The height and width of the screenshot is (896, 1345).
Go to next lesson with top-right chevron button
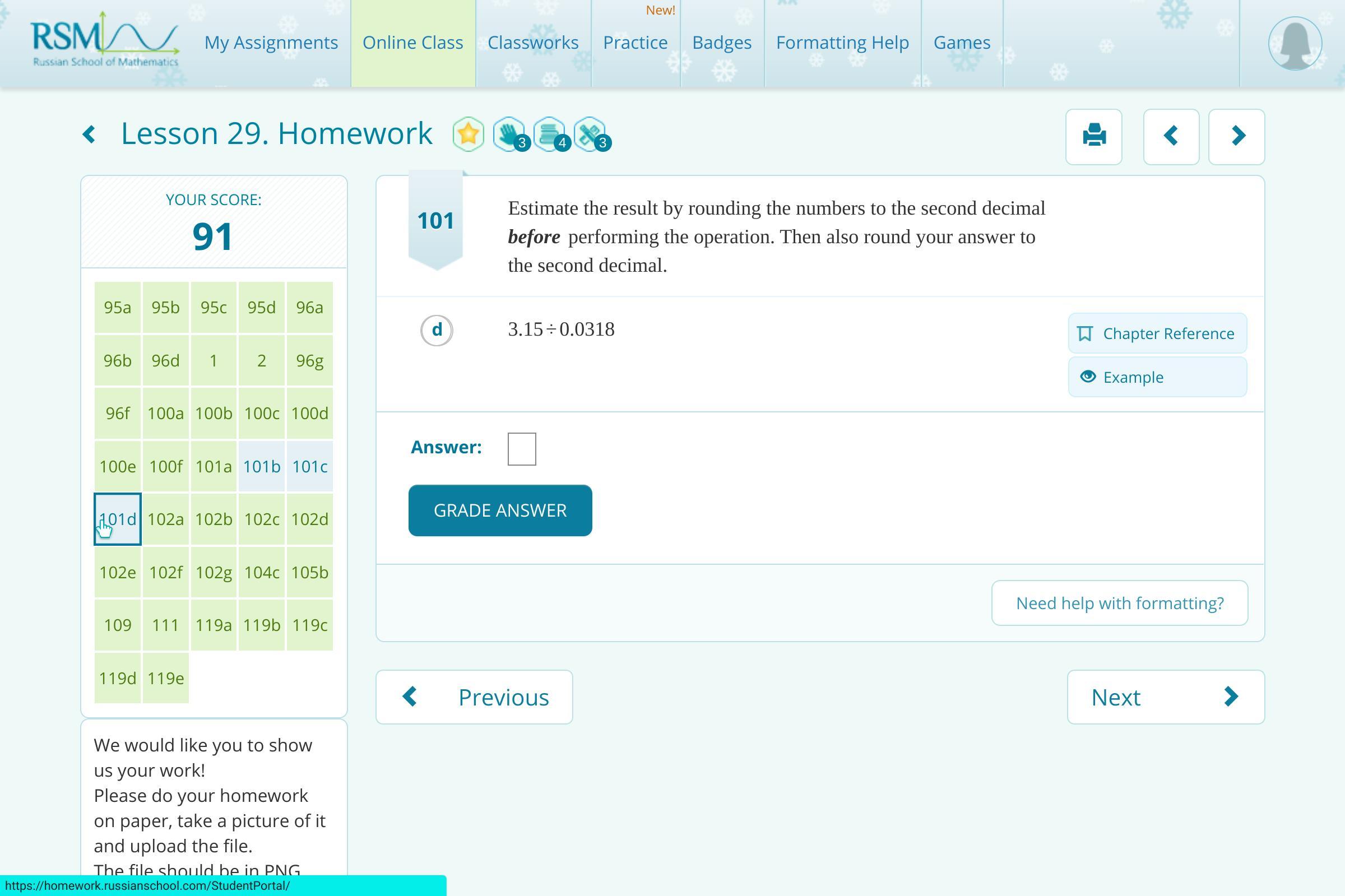1236,137
